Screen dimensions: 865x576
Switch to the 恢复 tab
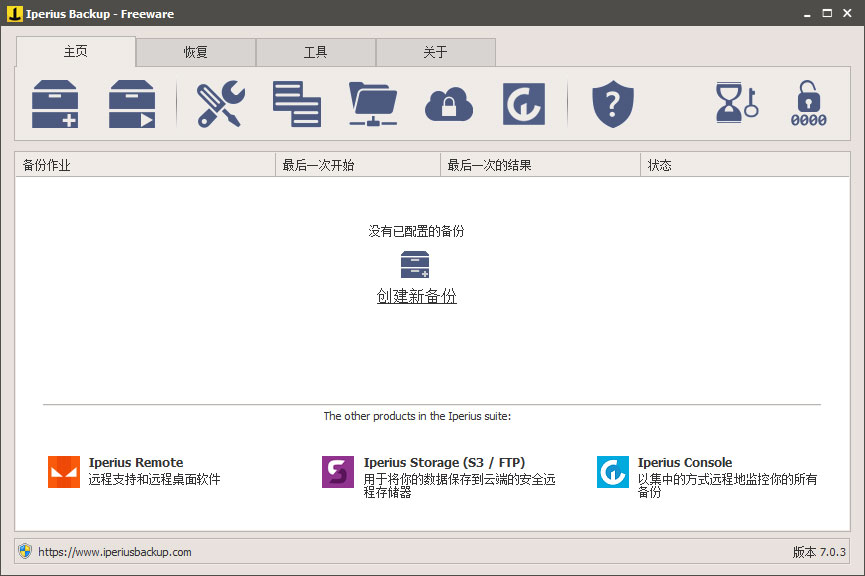[x=196, y=52]
